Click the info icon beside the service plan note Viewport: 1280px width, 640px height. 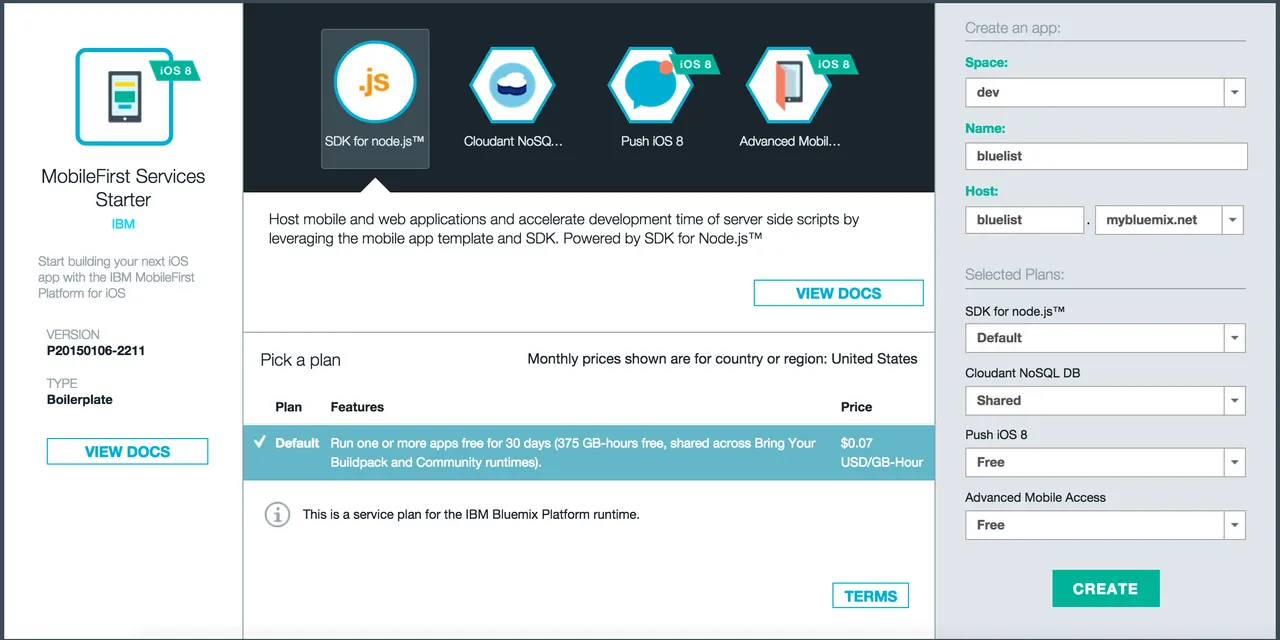277,515
